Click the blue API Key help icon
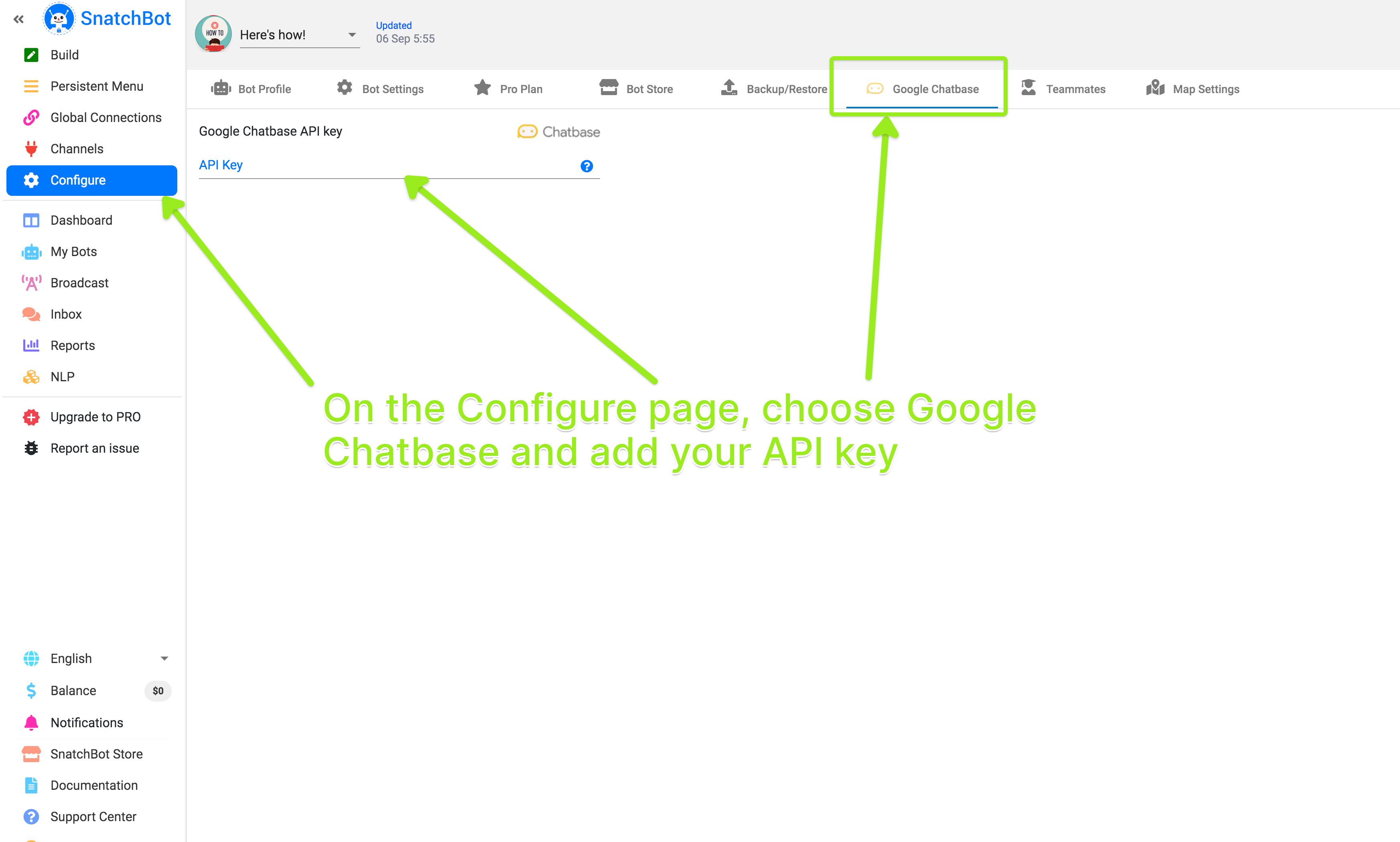 point(586,166)
